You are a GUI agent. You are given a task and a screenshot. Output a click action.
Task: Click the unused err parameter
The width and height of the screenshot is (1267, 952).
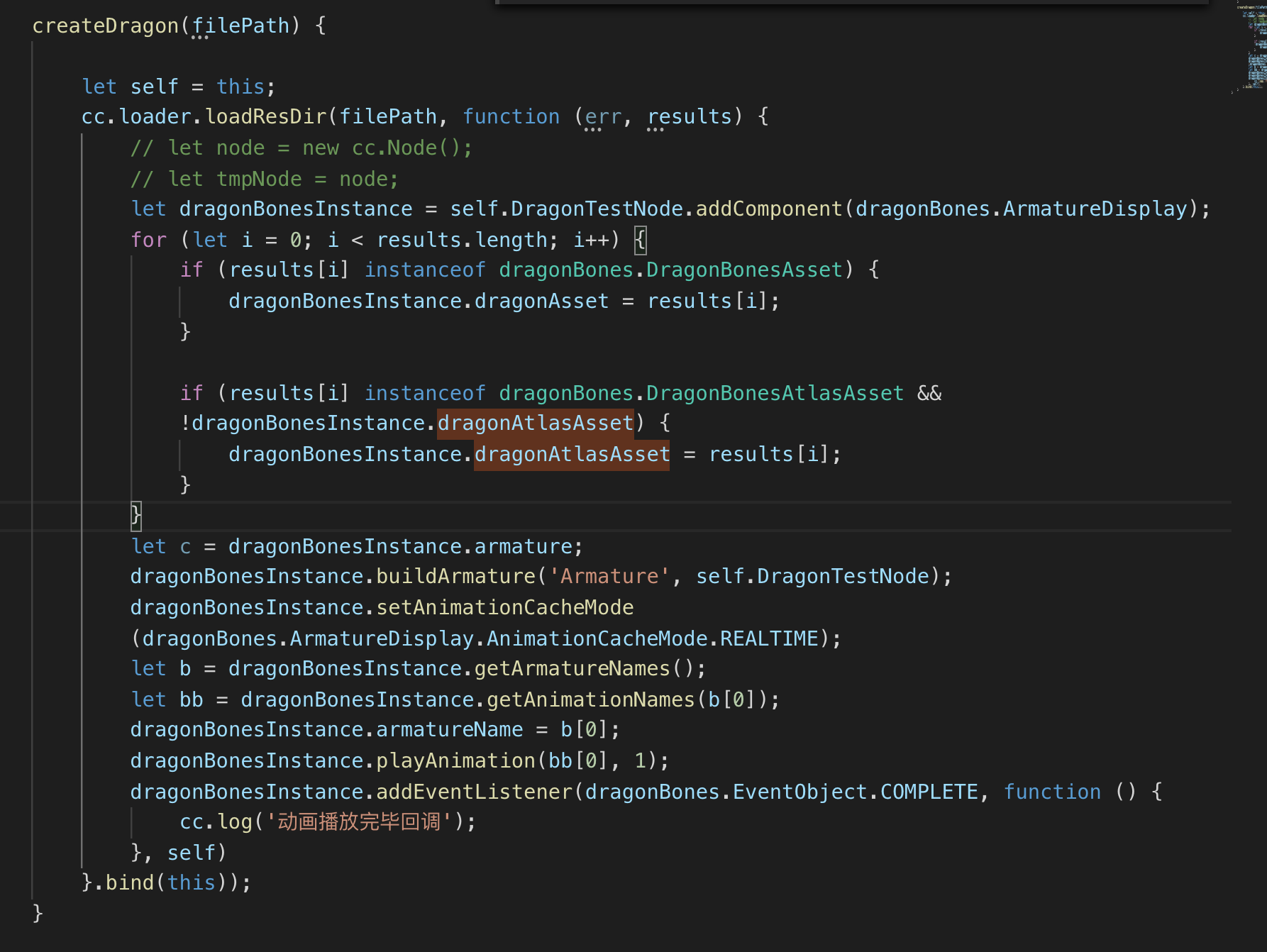(x=603, y=116)
